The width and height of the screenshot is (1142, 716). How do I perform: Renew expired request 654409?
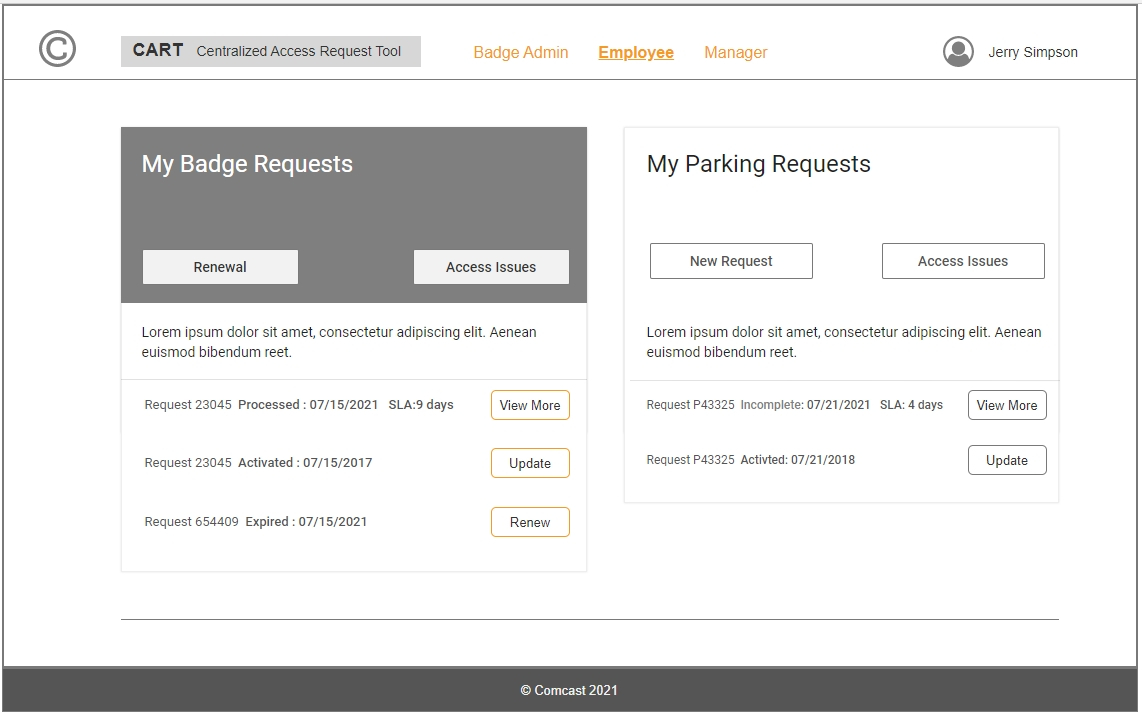point(530,522)
